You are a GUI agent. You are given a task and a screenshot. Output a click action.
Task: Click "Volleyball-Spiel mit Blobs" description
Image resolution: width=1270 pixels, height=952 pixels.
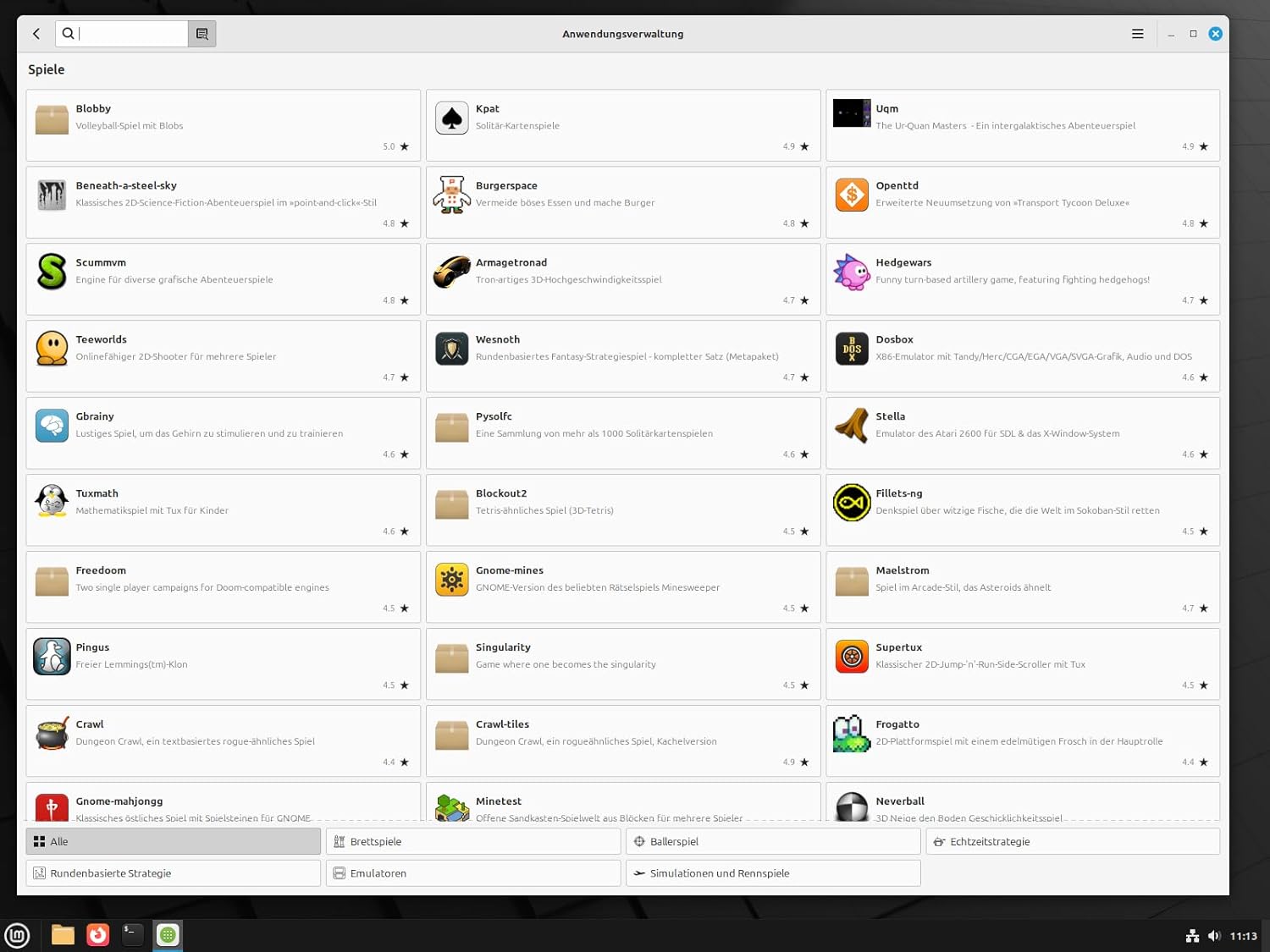pos(130,126)
